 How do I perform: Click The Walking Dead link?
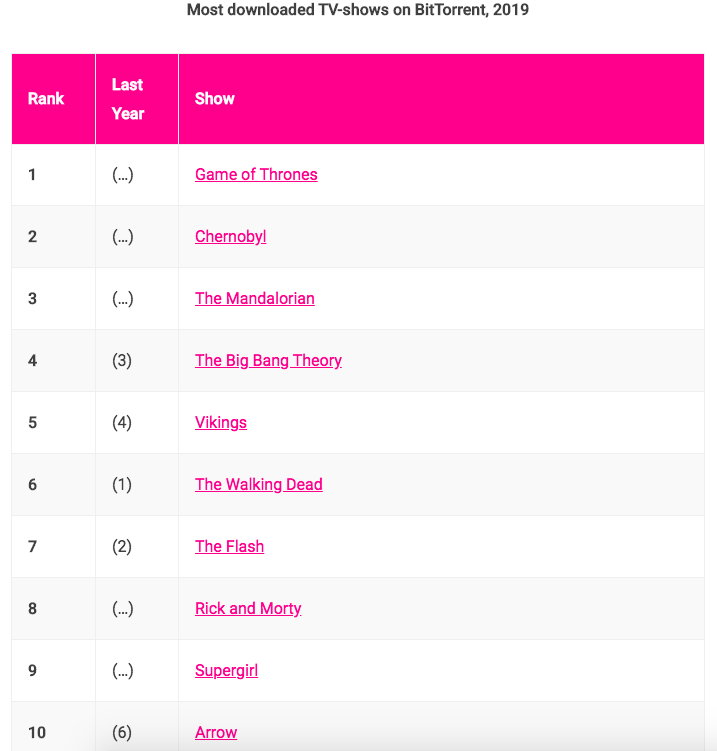pos(258,484)
